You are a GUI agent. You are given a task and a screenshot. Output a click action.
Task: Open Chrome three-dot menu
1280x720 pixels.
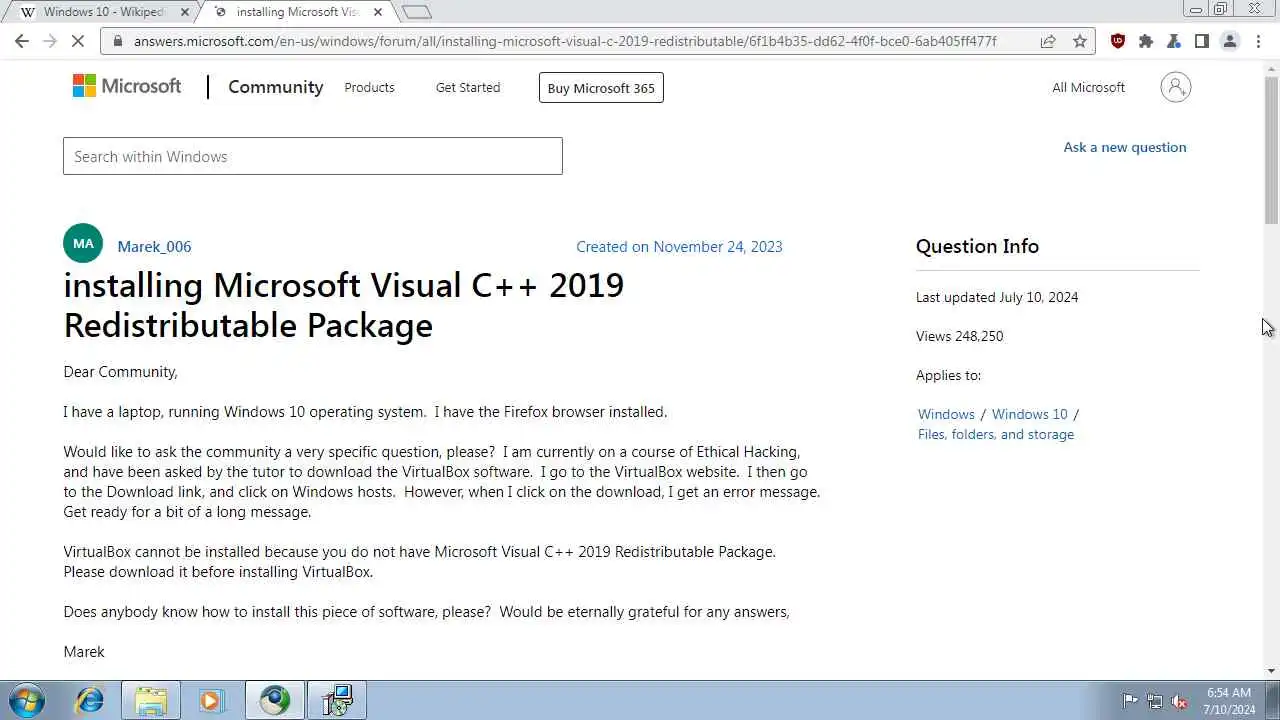1258,41
